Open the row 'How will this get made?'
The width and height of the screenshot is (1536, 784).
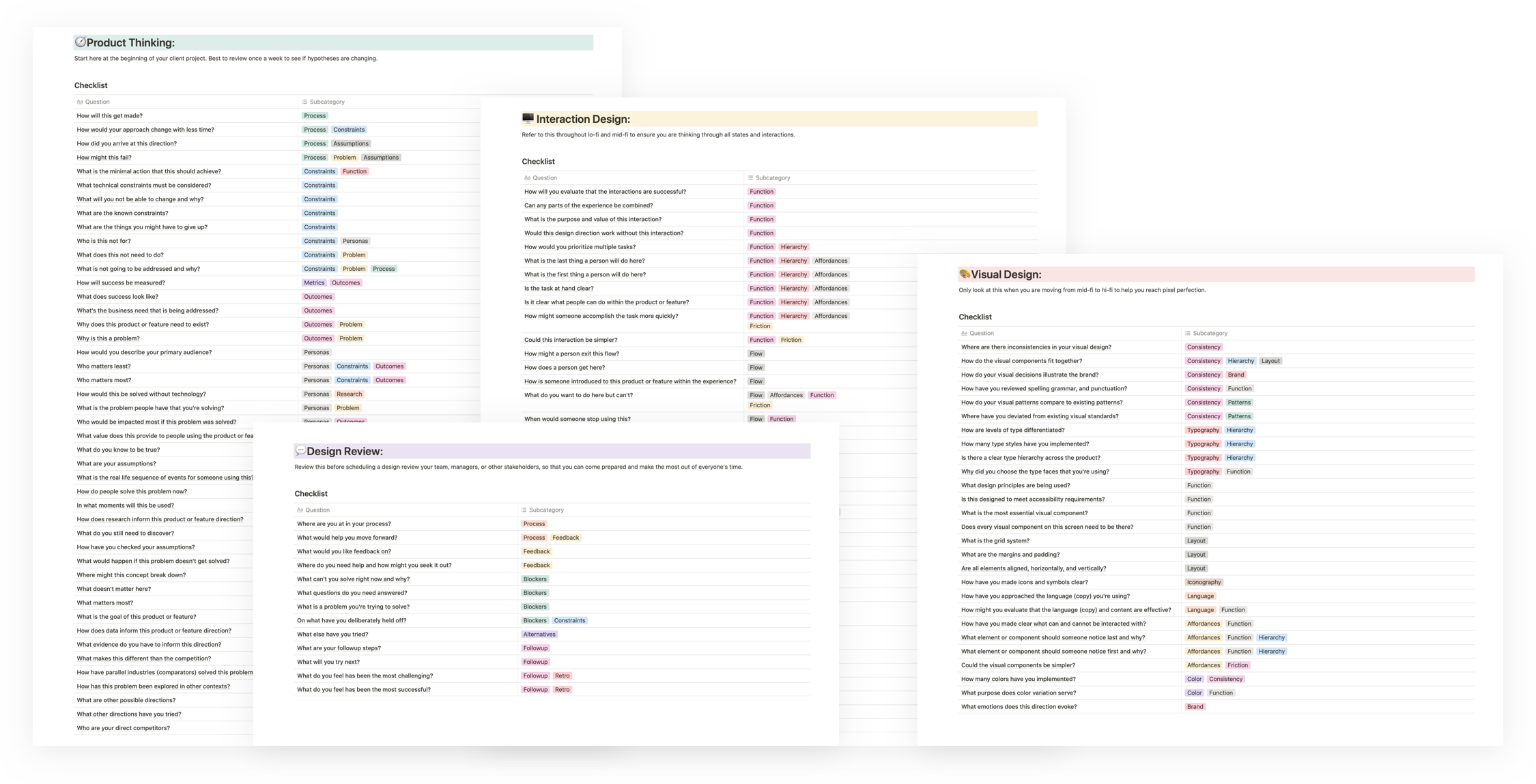pyautogui.click(x=110, y=116)
